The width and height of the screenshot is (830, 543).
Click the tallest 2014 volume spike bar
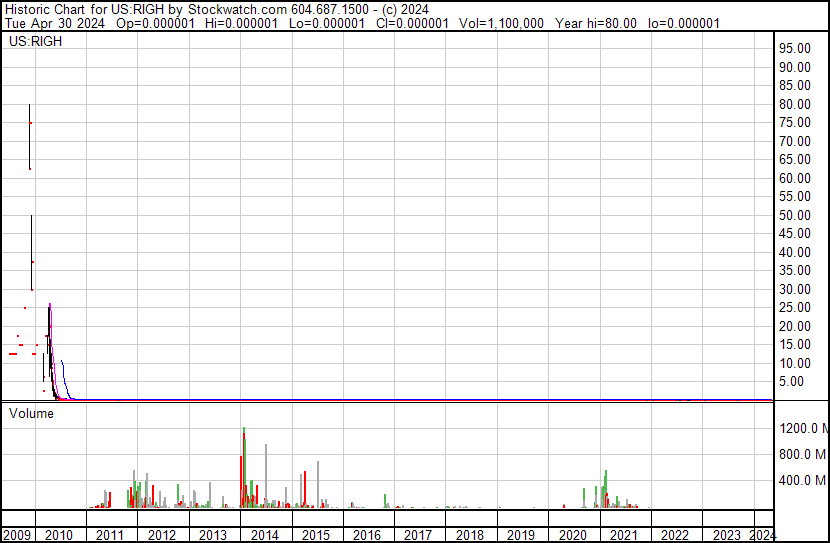click(244, 468)
